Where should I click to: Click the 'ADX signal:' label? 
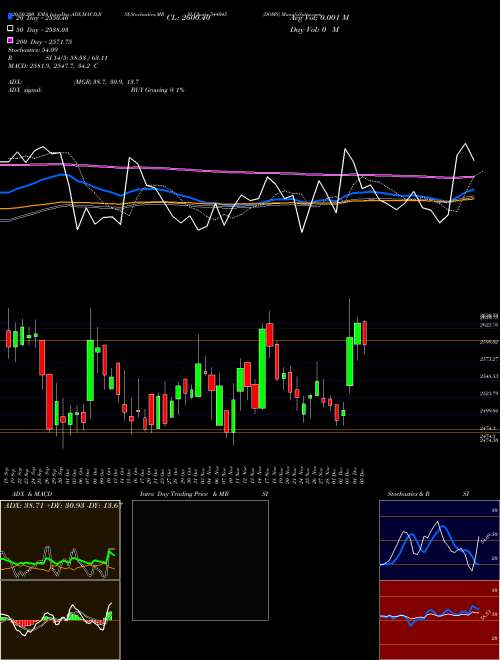25,90
